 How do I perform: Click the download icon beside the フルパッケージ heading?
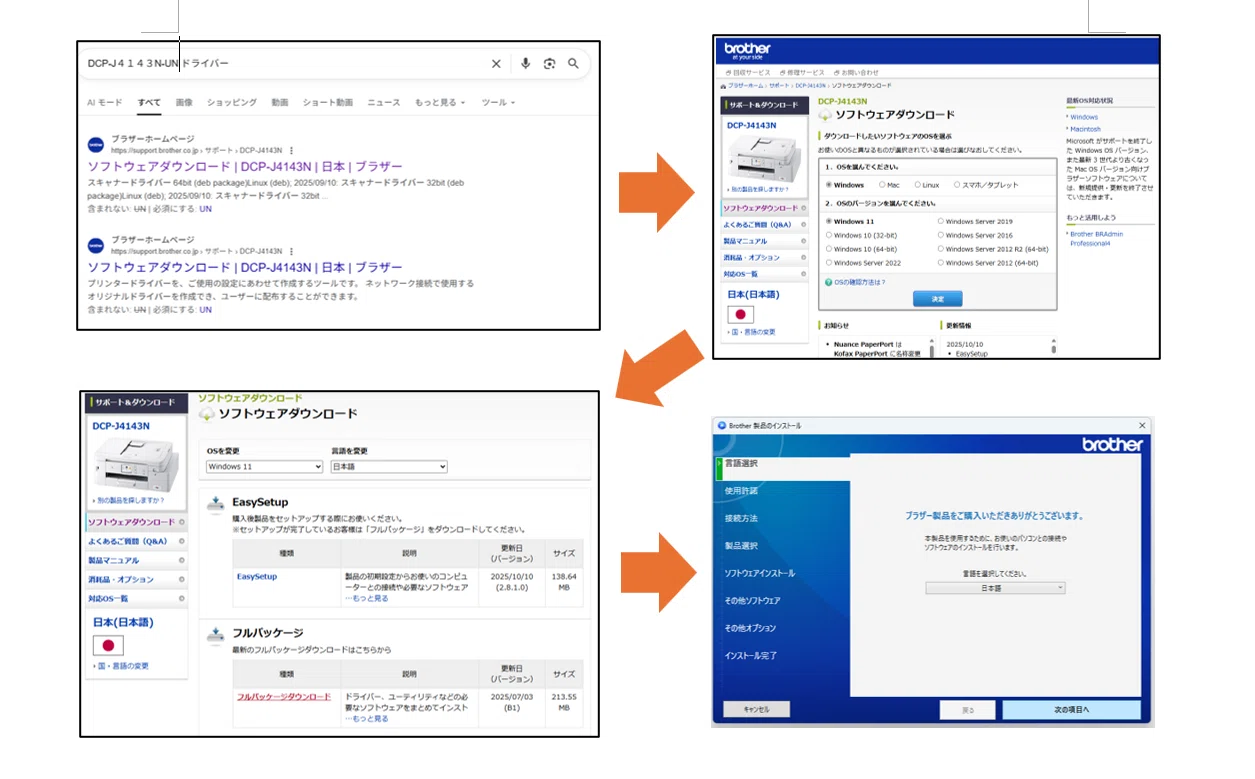[x=215, y=634]
